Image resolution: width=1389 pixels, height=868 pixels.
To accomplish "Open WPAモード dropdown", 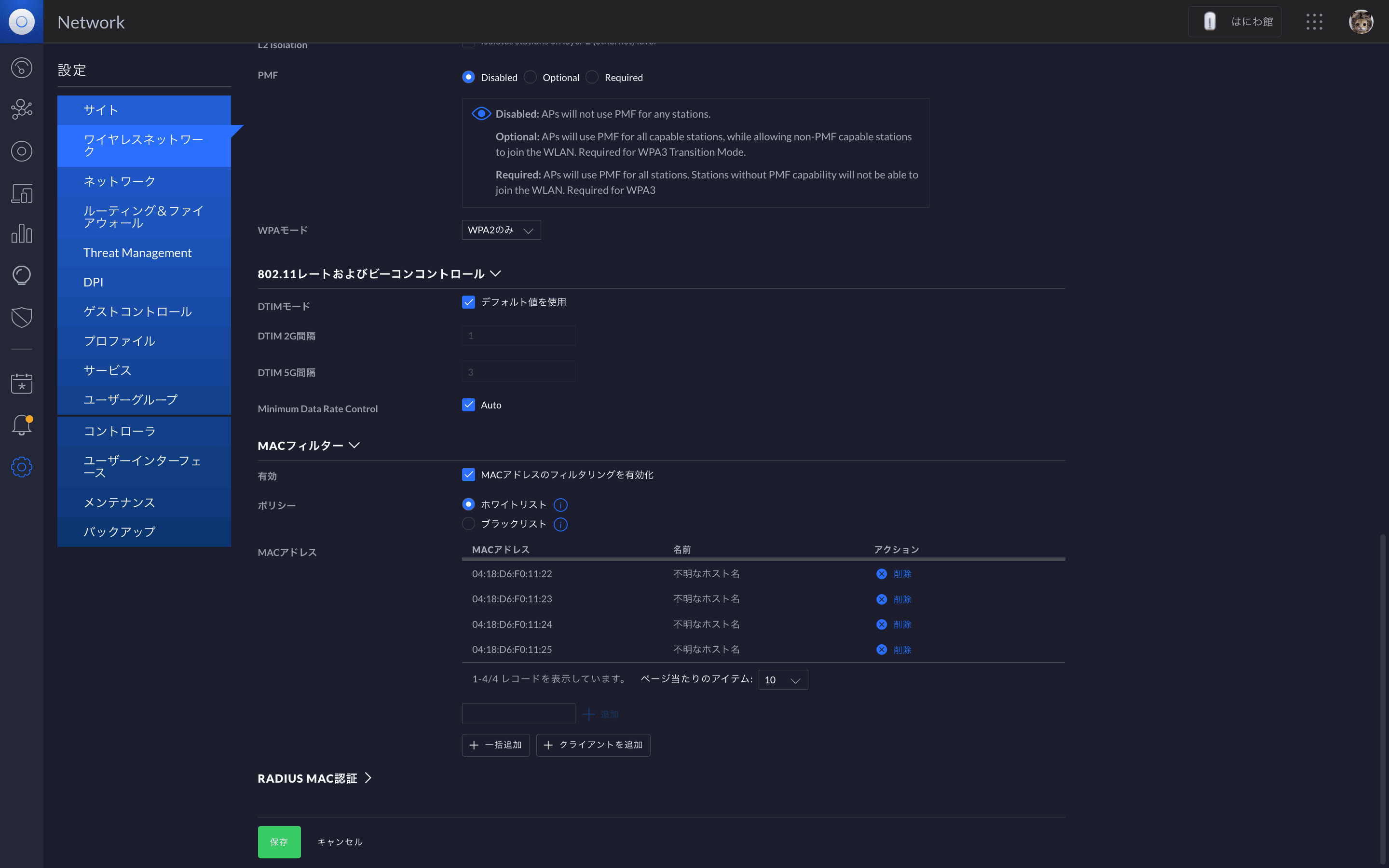I will [501, 230].
